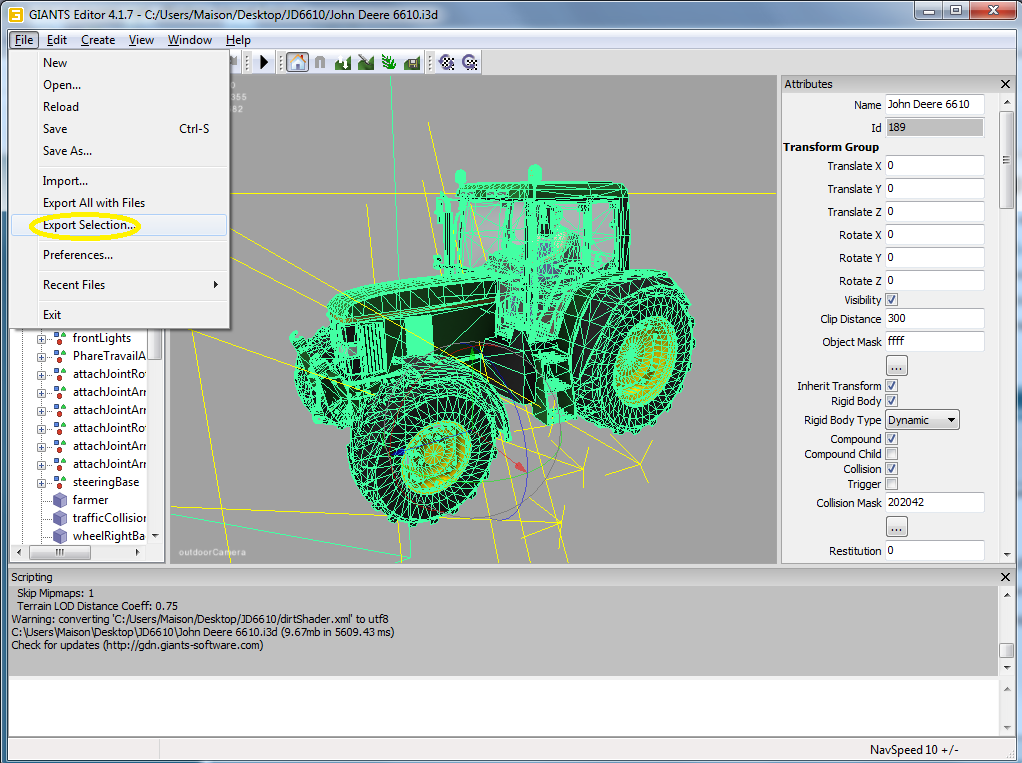Click the scene tree scroll right arrow
1022x763 pixels.
(138, 553)
